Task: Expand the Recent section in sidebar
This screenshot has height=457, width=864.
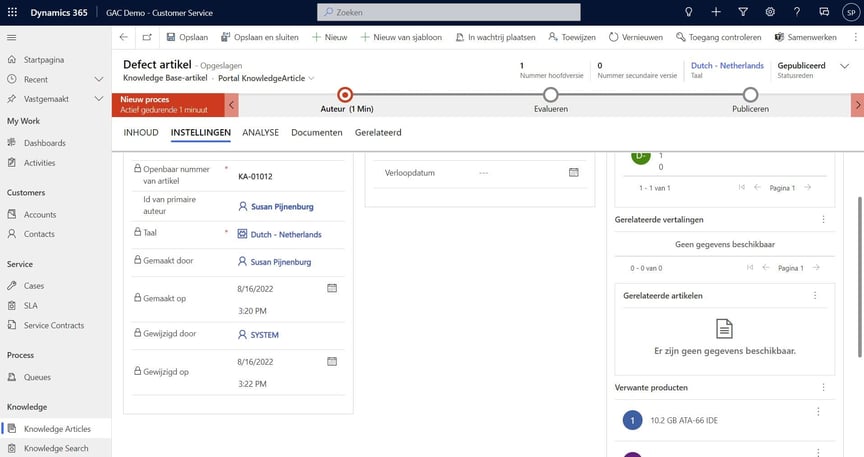Action: pyautogui.click(x=99, y=79)
